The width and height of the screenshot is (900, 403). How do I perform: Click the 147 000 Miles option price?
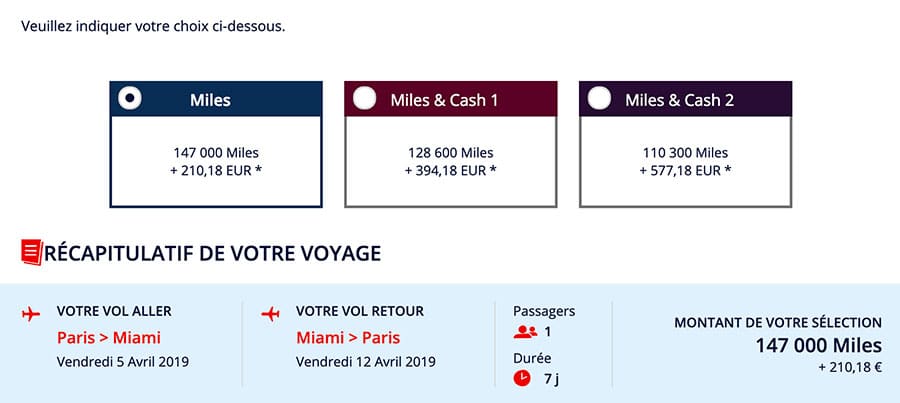click(x=215, y=161)
